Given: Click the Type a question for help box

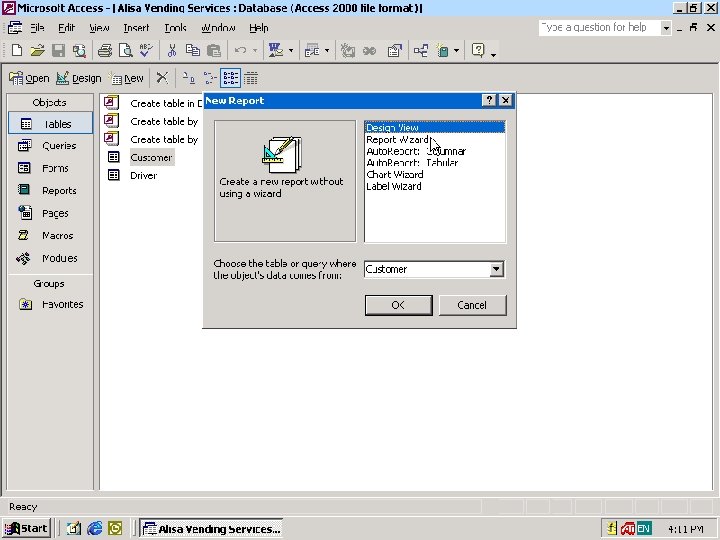Looking at the screenshot, I should coord(600,28).
